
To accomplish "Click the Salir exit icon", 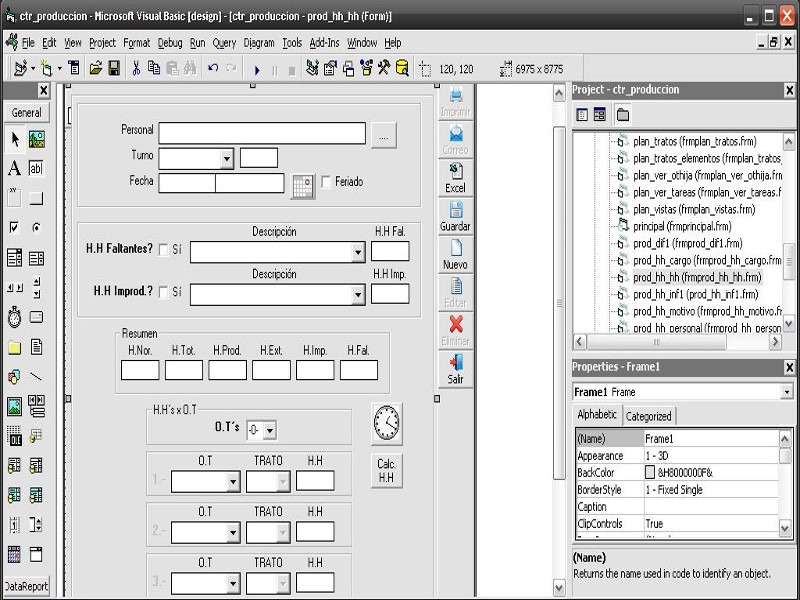I will pos(455,368).
